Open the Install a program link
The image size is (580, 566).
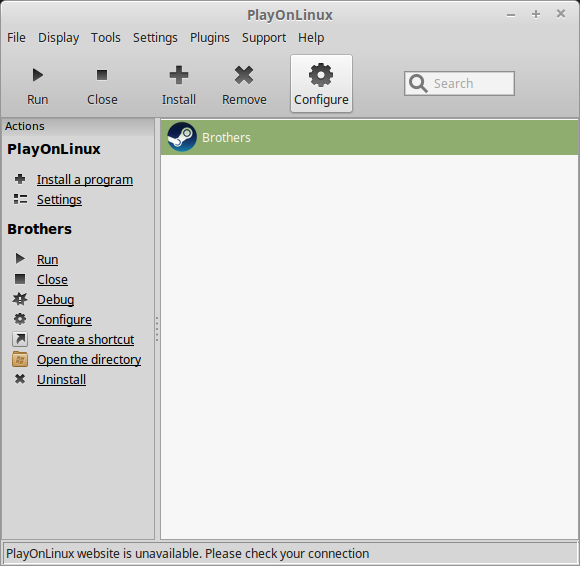coord(85,180)
